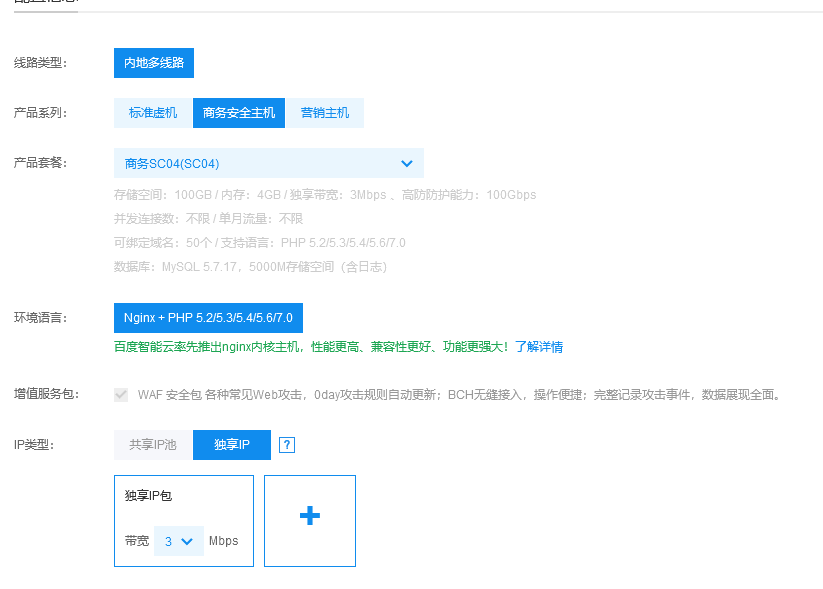
Task: Switch to the 标准虚机 product series tab
Action: [153, 113]
